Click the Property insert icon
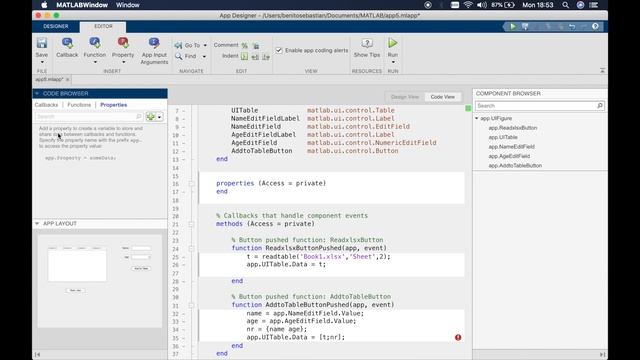 tap(123, 43)
